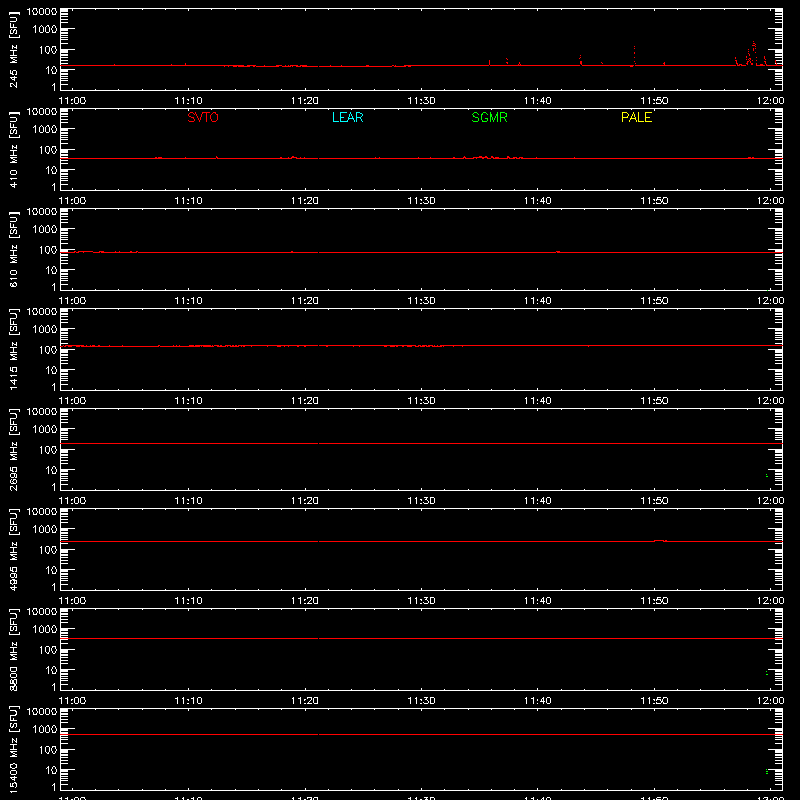Click 11:50 label under the 1415 MHz plot
800x800 pixels.
(654, 401)
